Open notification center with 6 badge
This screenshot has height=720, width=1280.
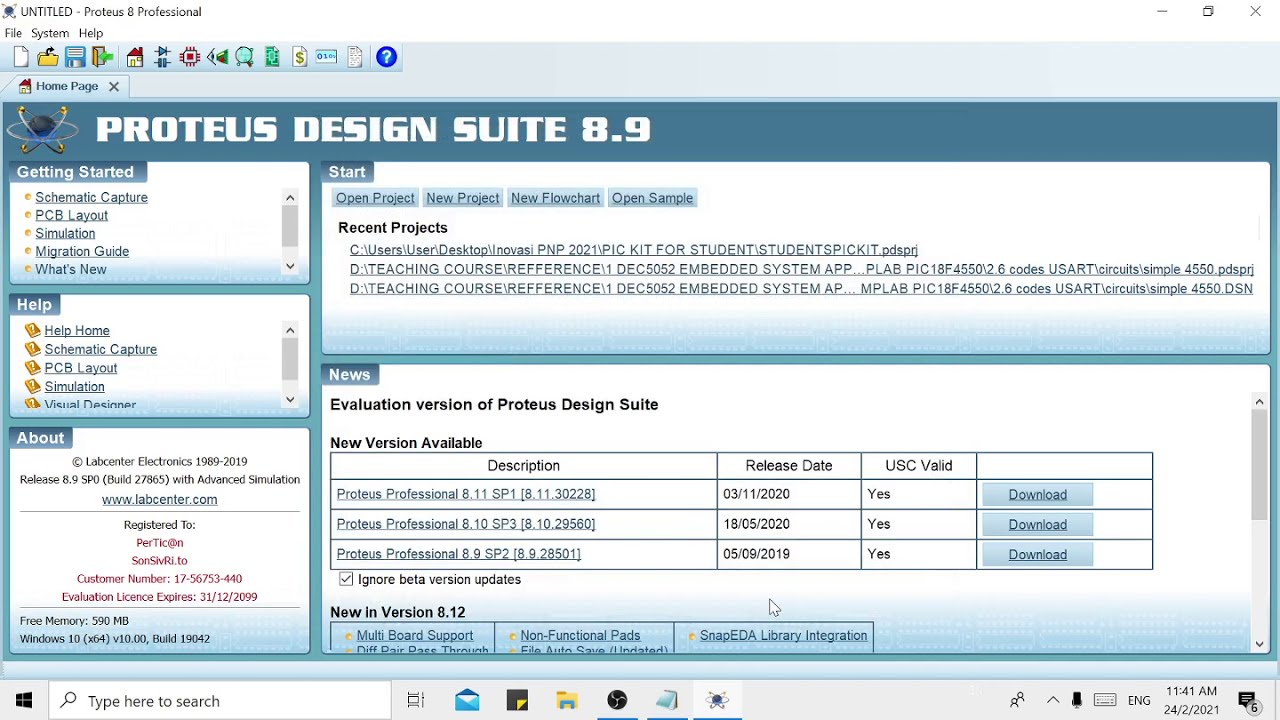point(1248,701)
